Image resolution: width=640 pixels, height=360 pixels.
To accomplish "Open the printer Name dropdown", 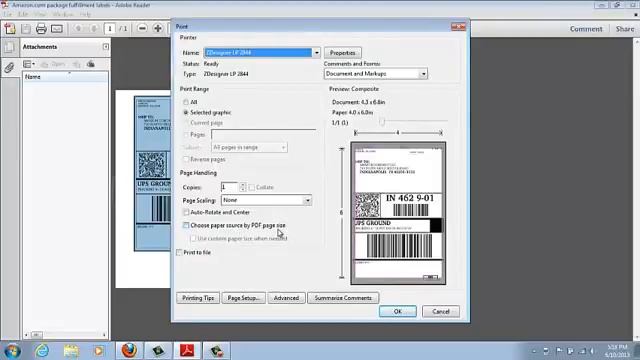I will (x=316, y=53).
